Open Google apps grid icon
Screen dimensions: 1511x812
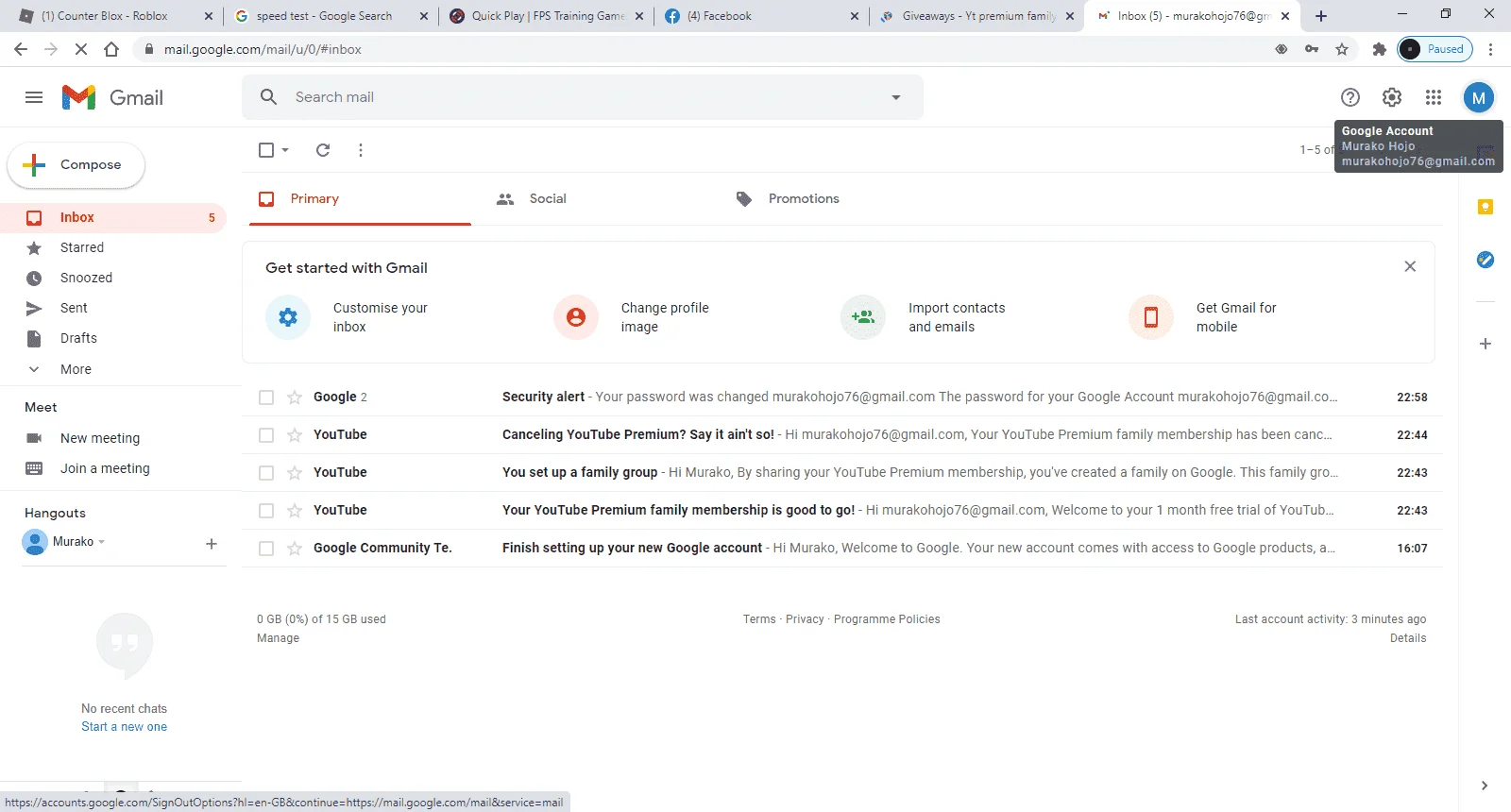[1434, 97]
